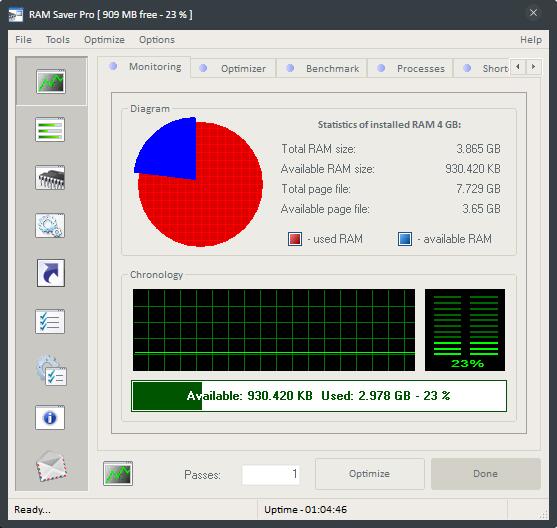Open the checklist sidebar icon
Viewport: 557px width, 528px height.
point(50,322)
